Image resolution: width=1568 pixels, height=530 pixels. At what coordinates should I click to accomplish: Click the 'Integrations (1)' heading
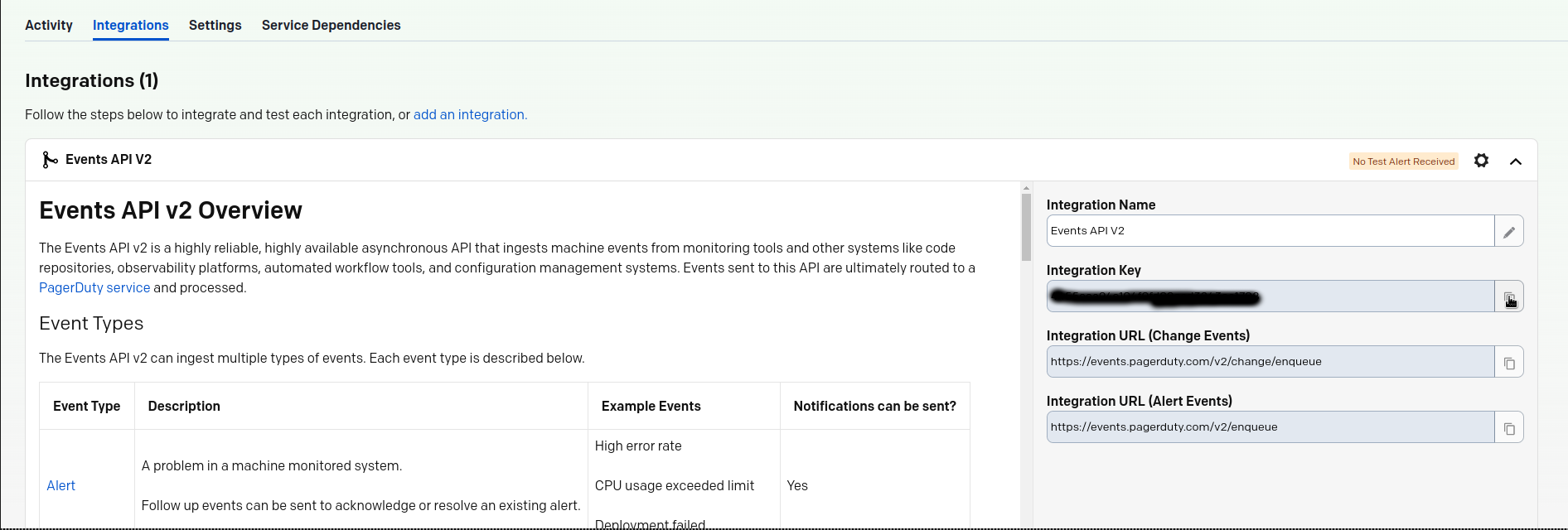pos(91,80)
